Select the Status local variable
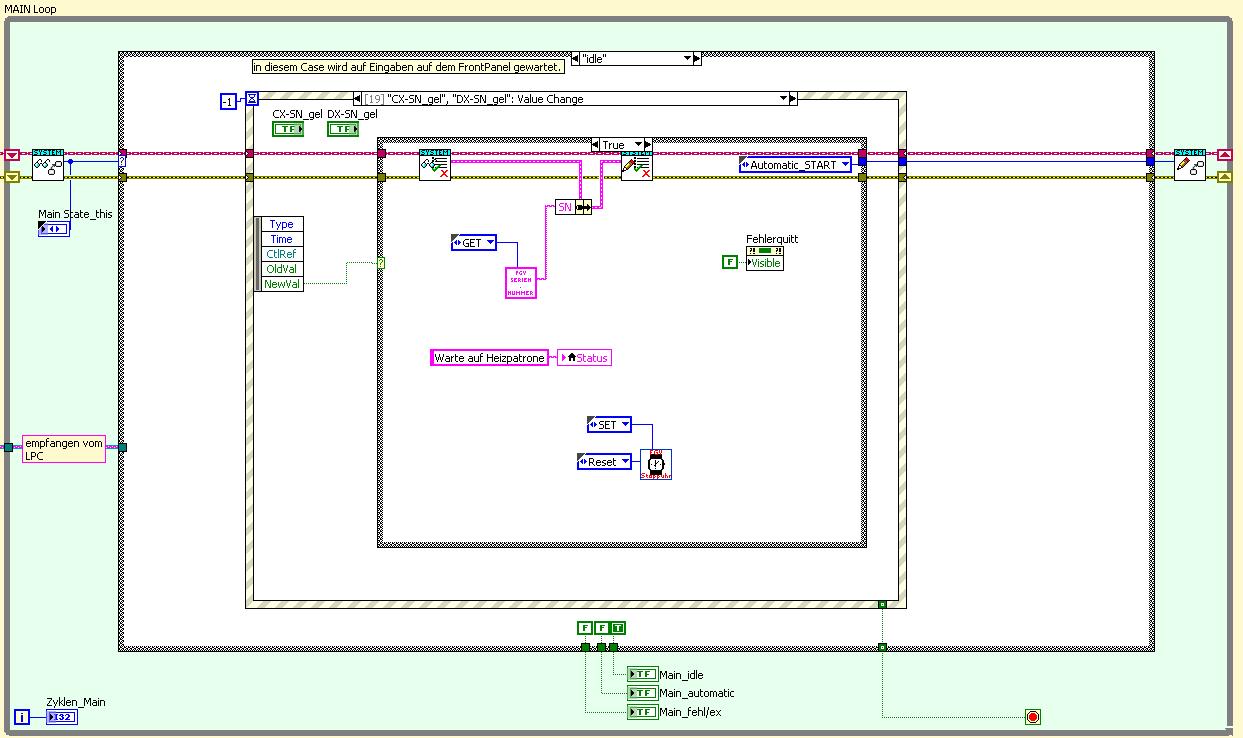The height and width of the screenshot is (738, 1243). click(584, 357)
